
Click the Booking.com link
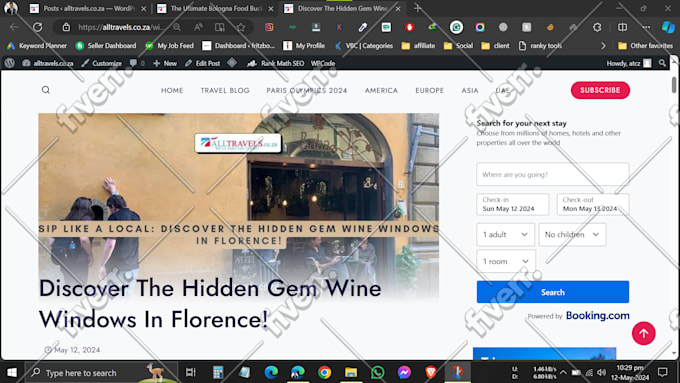click(x=598, y=315)
